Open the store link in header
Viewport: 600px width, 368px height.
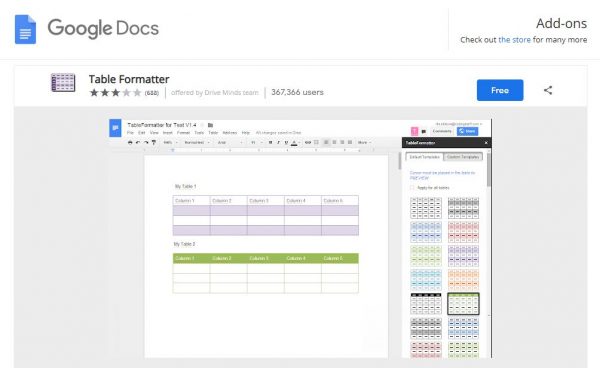pyautogui.click(x=514, y=40)
